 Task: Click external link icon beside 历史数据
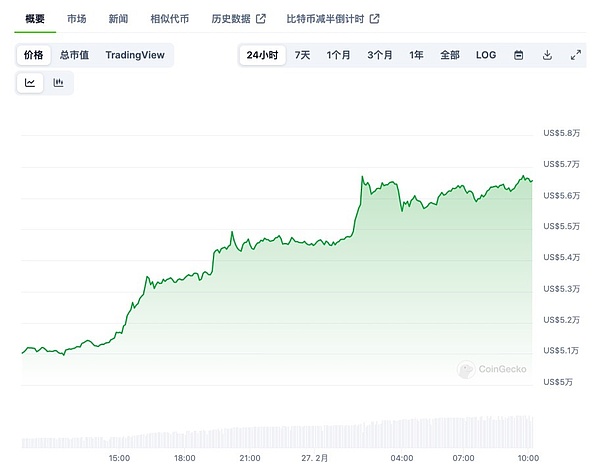click(x=261, y=19)
